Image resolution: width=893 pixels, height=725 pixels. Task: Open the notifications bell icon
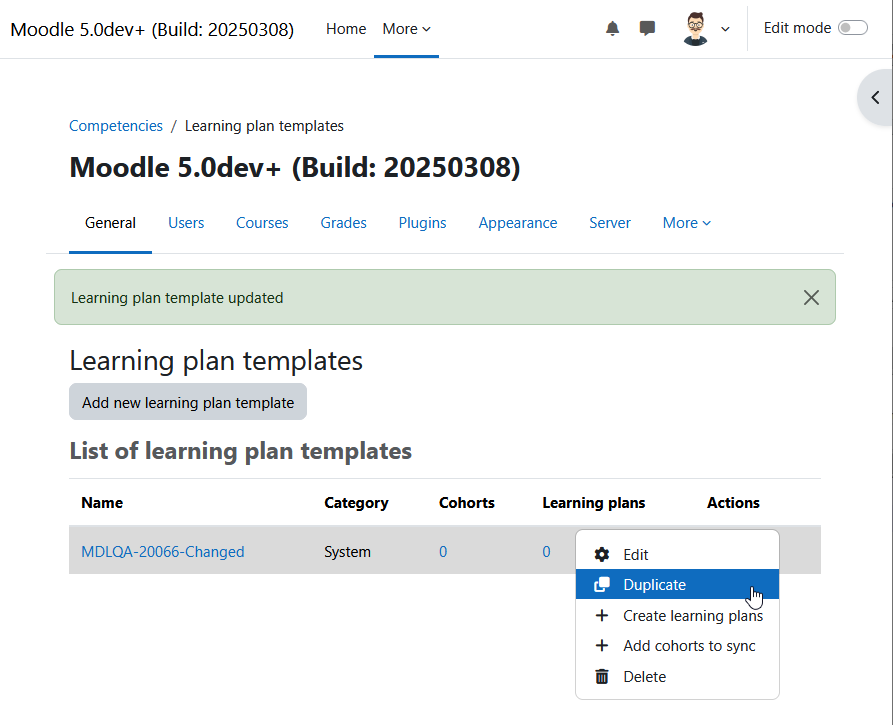pyautogui.click(x=612, y=28)
